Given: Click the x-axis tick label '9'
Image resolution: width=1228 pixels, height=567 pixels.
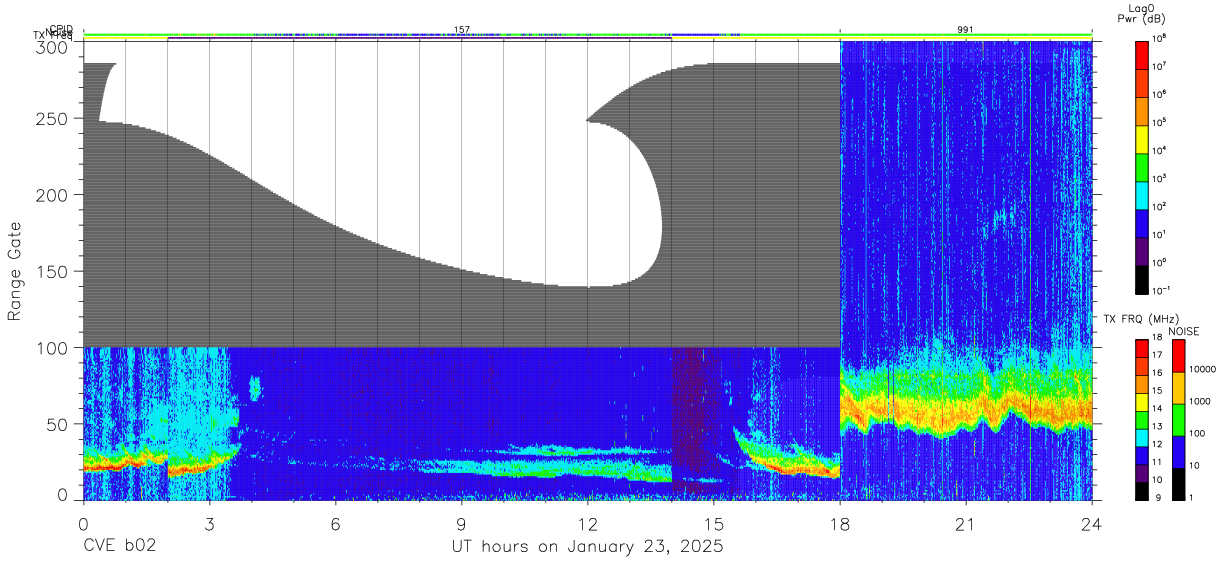Looking at the screenshot, I should (x=462, y=524).
